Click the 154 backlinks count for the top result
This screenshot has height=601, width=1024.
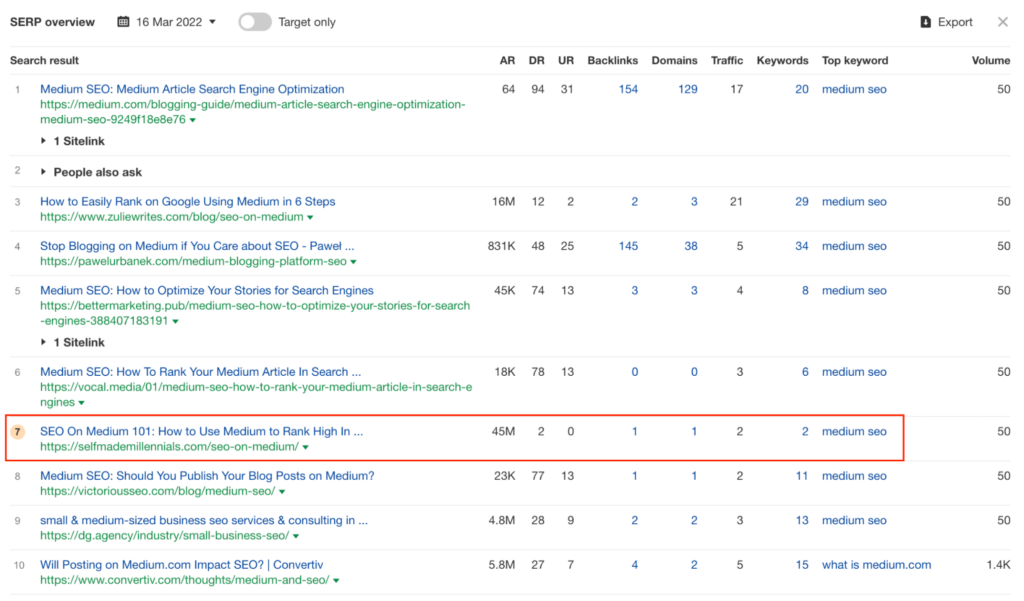(628, 89)
